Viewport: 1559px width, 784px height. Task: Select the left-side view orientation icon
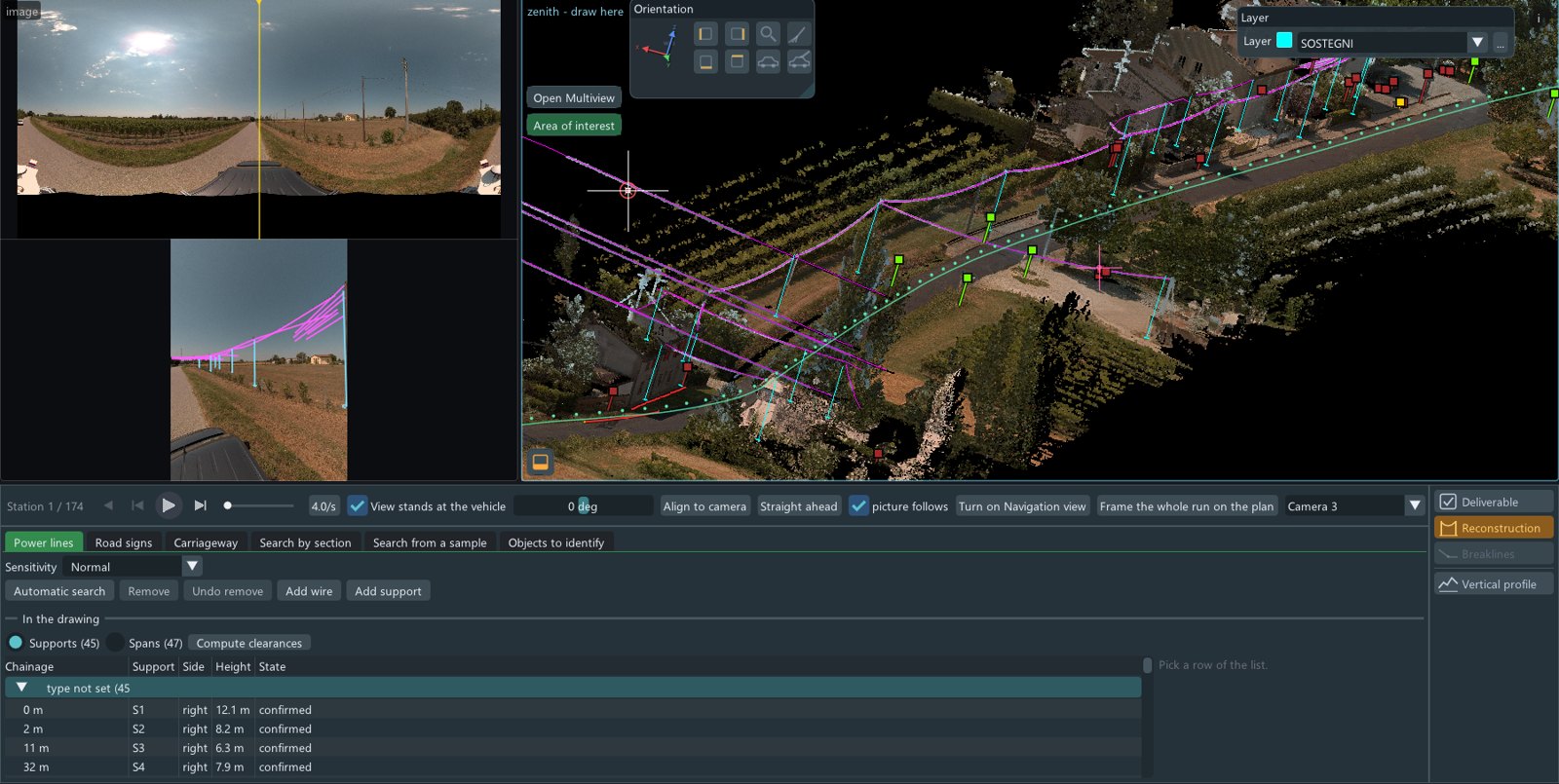pos(705,34)
